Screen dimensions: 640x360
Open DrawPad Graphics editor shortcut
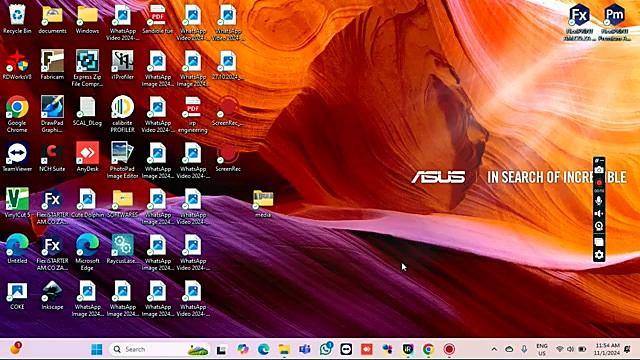pyautogui.click(x=52, y=114)
